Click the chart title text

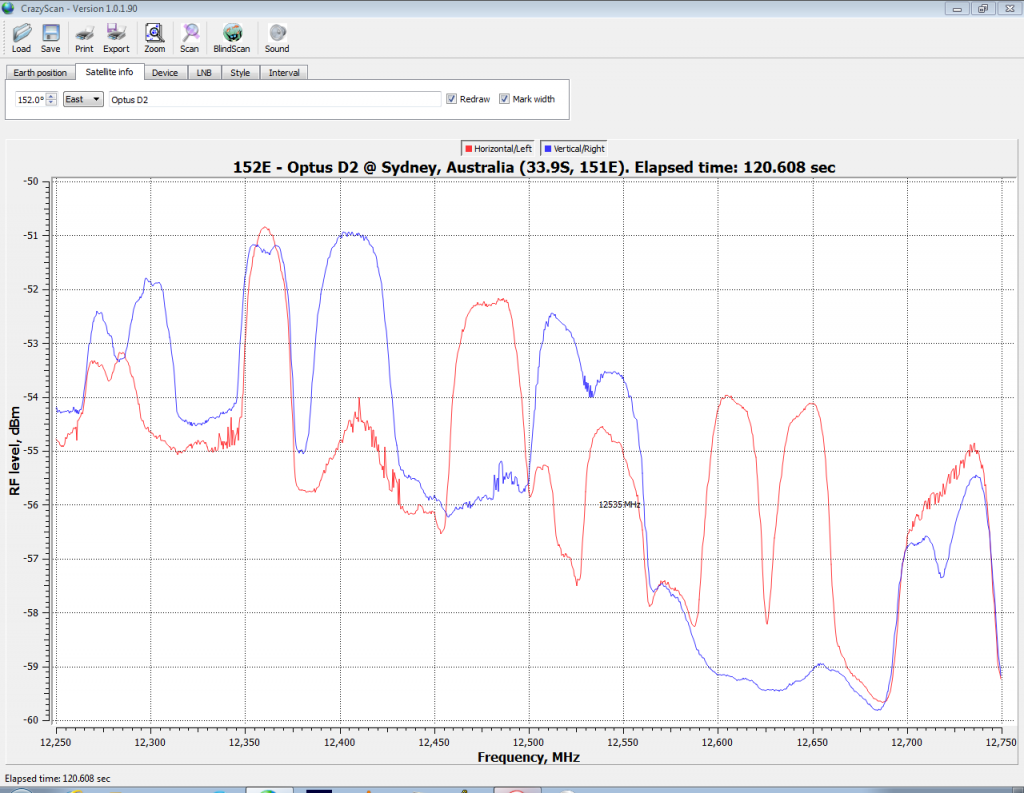tap(534, 167)
